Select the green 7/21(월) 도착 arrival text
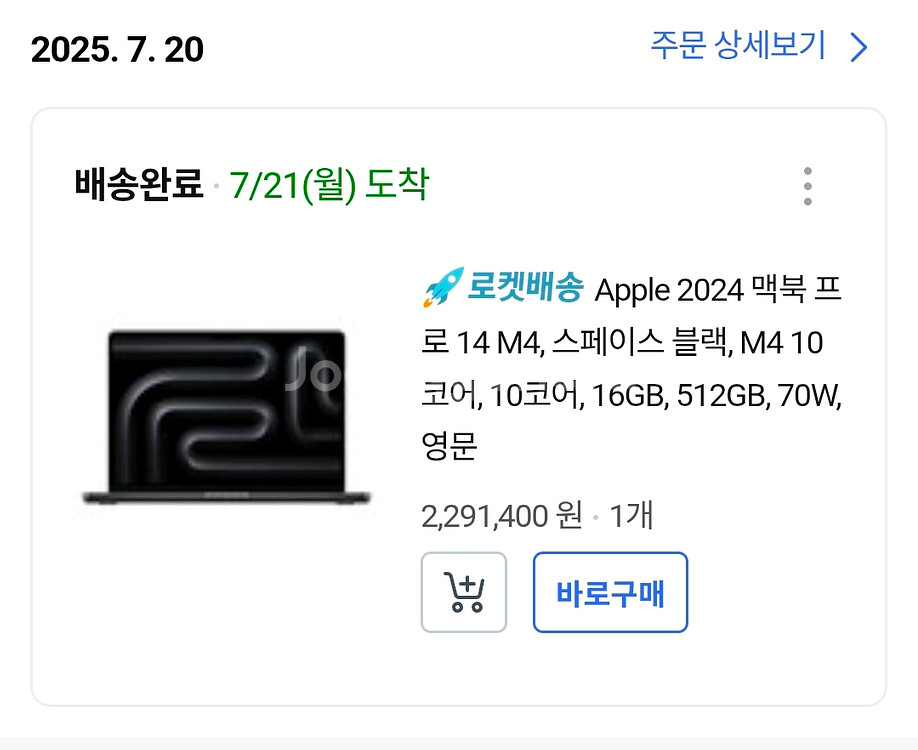Image resolution: width=918 pixels, height=750 pixels. [329, 185]
